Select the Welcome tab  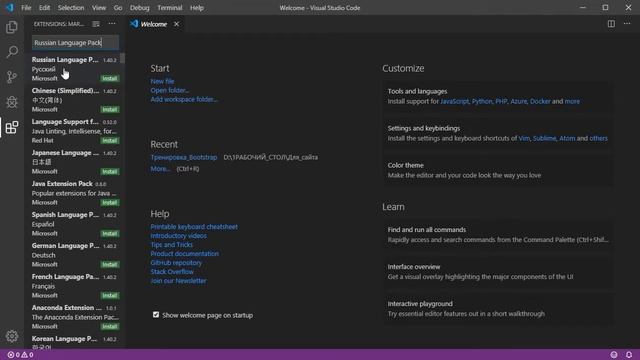click(154, 24)
